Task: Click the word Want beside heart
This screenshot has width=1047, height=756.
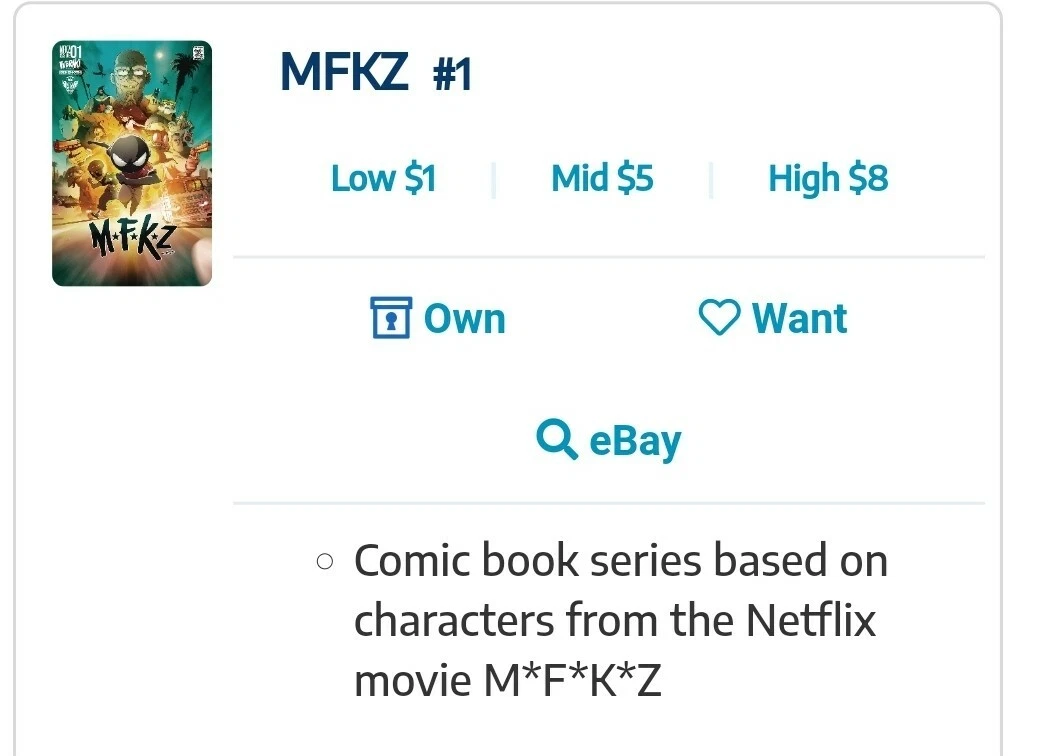Action: coord(799,318)
